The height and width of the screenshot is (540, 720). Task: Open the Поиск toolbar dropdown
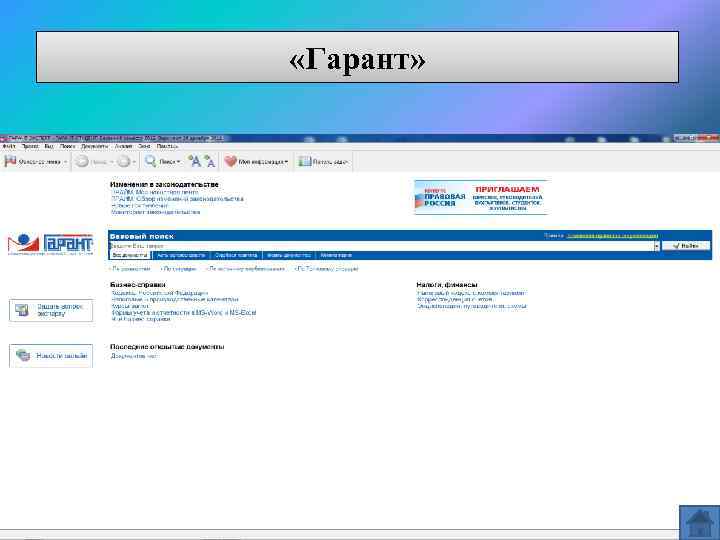coord(179,162)
